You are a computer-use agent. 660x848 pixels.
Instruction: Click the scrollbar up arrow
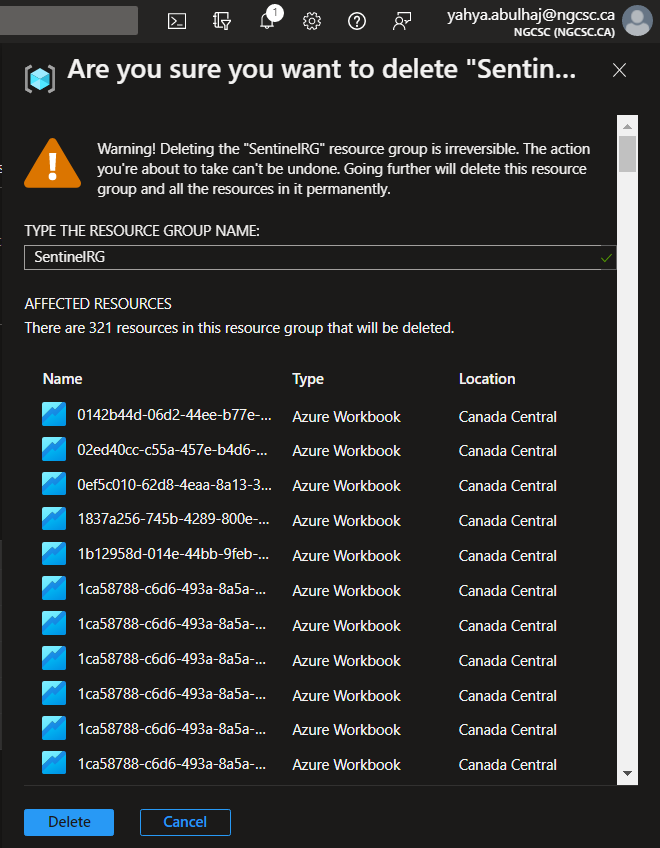point(628,127)
